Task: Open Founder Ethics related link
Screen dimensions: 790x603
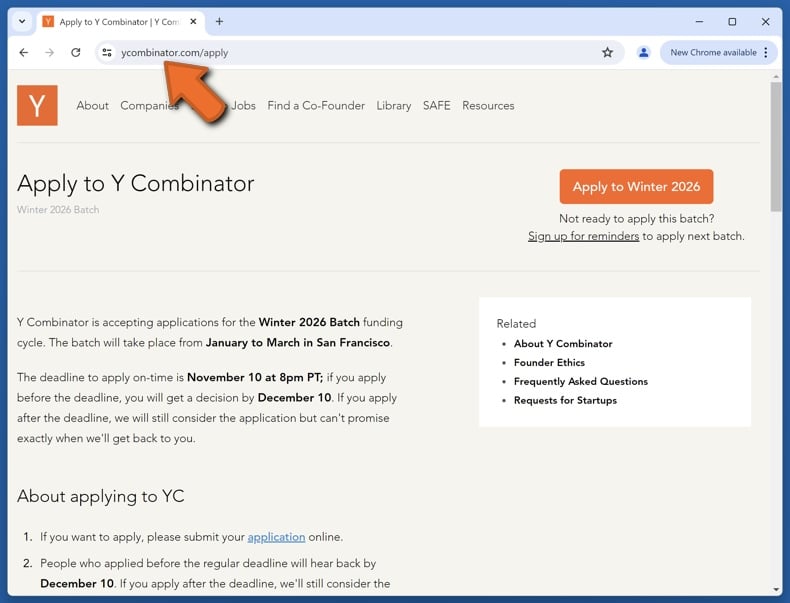Action: pyautogui.click(x=549, y=363)
